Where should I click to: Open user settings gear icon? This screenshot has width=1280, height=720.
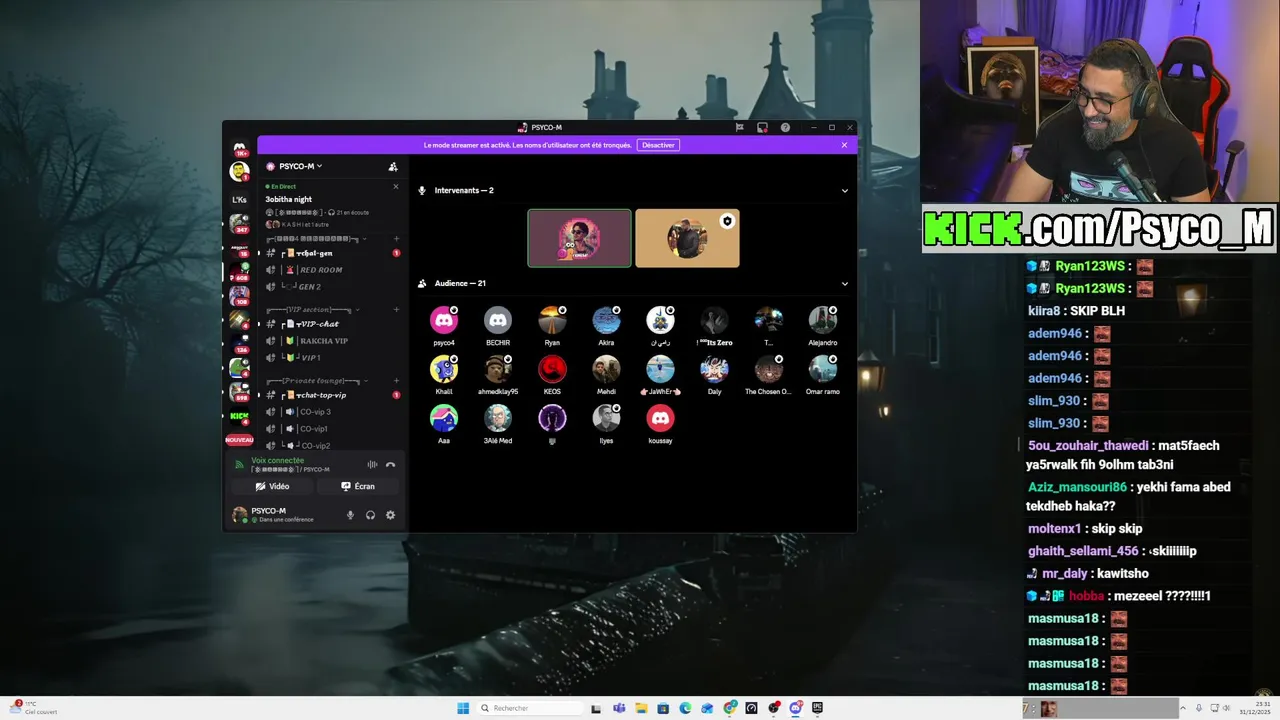coord(390,515)
